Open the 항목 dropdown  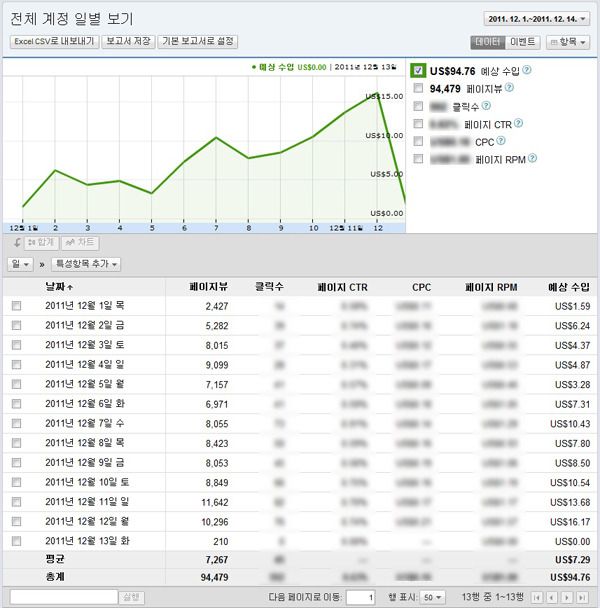tap(568, 42)
